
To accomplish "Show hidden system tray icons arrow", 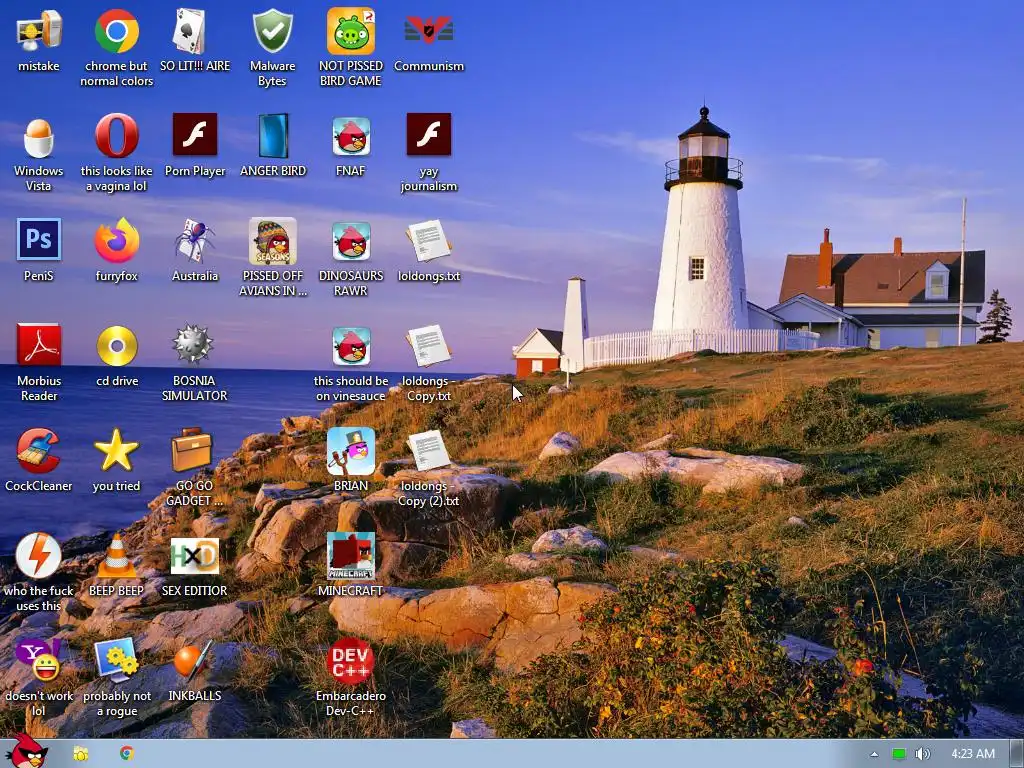I will click(x=874, y=754).
